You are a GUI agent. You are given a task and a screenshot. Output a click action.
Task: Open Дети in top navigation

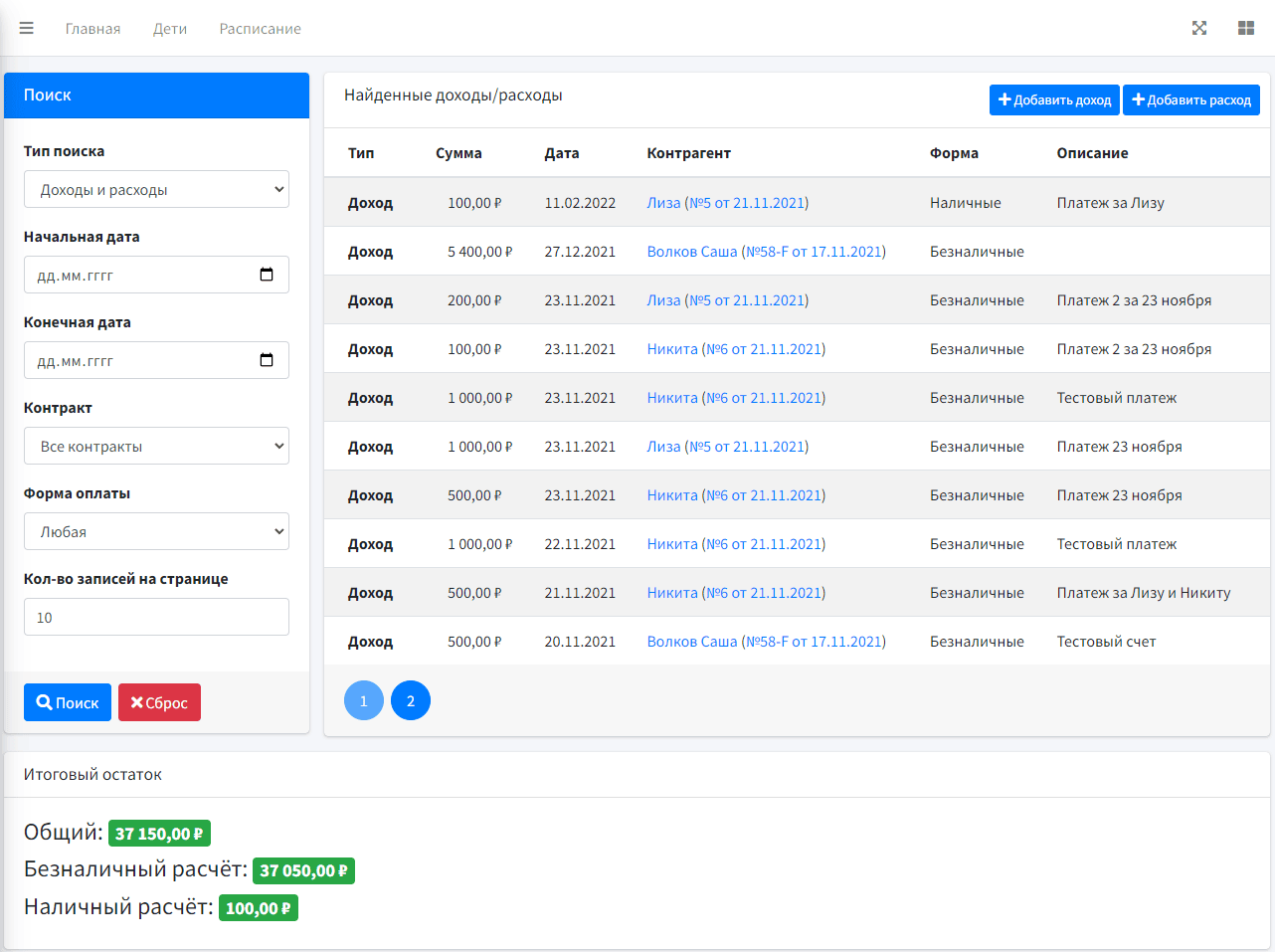point(170,29)
